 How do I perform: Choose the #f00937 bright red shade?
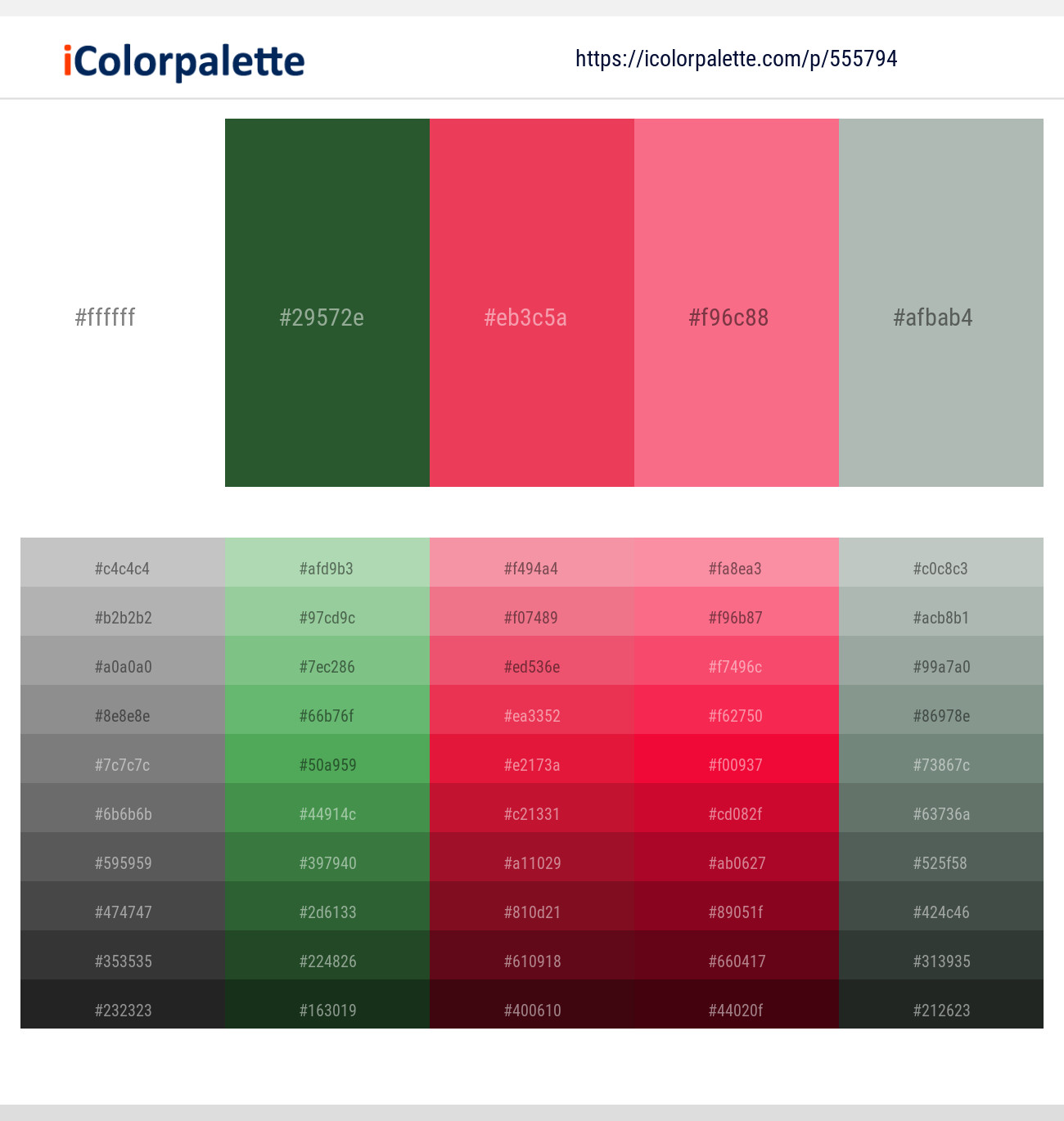point(737,759)
